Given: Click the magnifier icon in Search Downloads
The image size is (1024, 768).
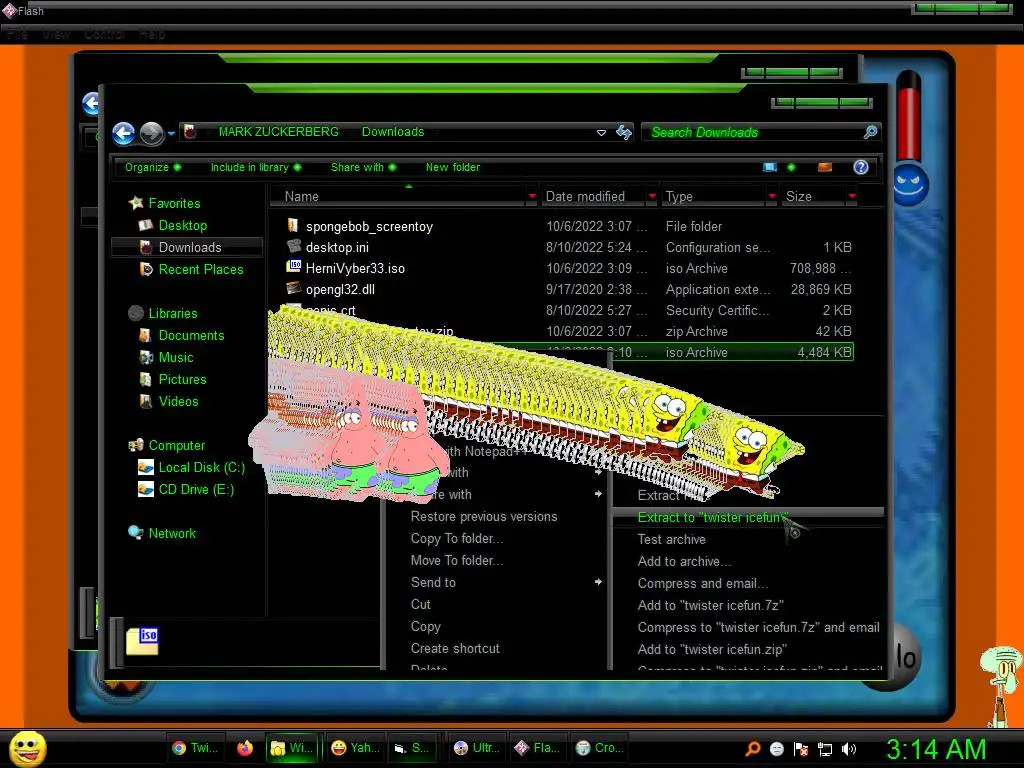Looking at the screenshot, I should 870,133.
